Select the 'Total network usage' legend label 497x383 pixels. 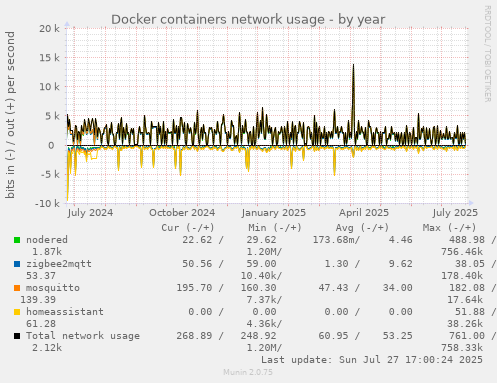(83, 336)
